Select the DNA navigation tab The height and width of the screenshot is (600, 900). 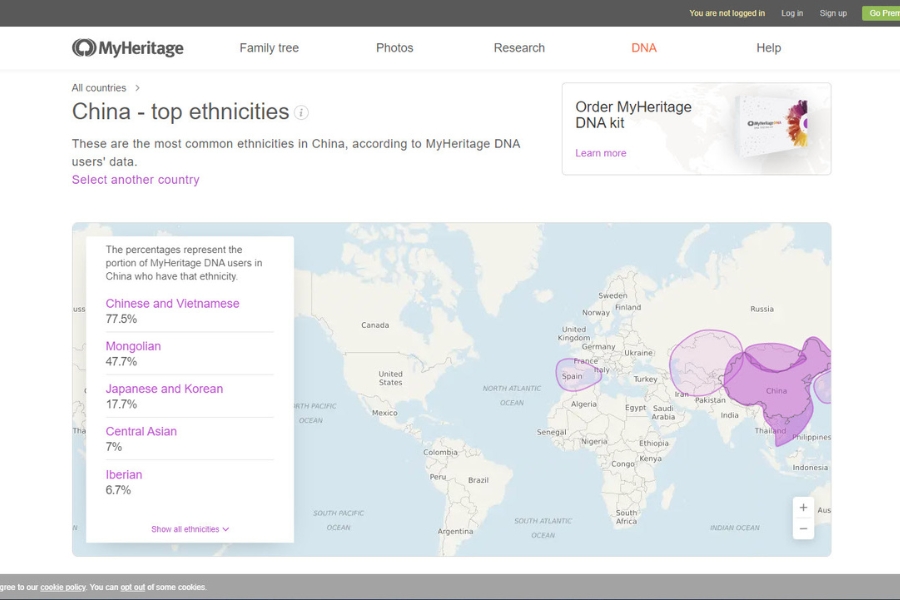pos(644,48)
